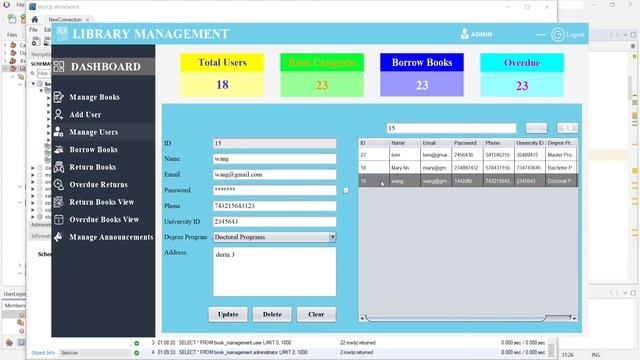
Task: Click the Degree Pr... column header
Action: pos(562,143)
